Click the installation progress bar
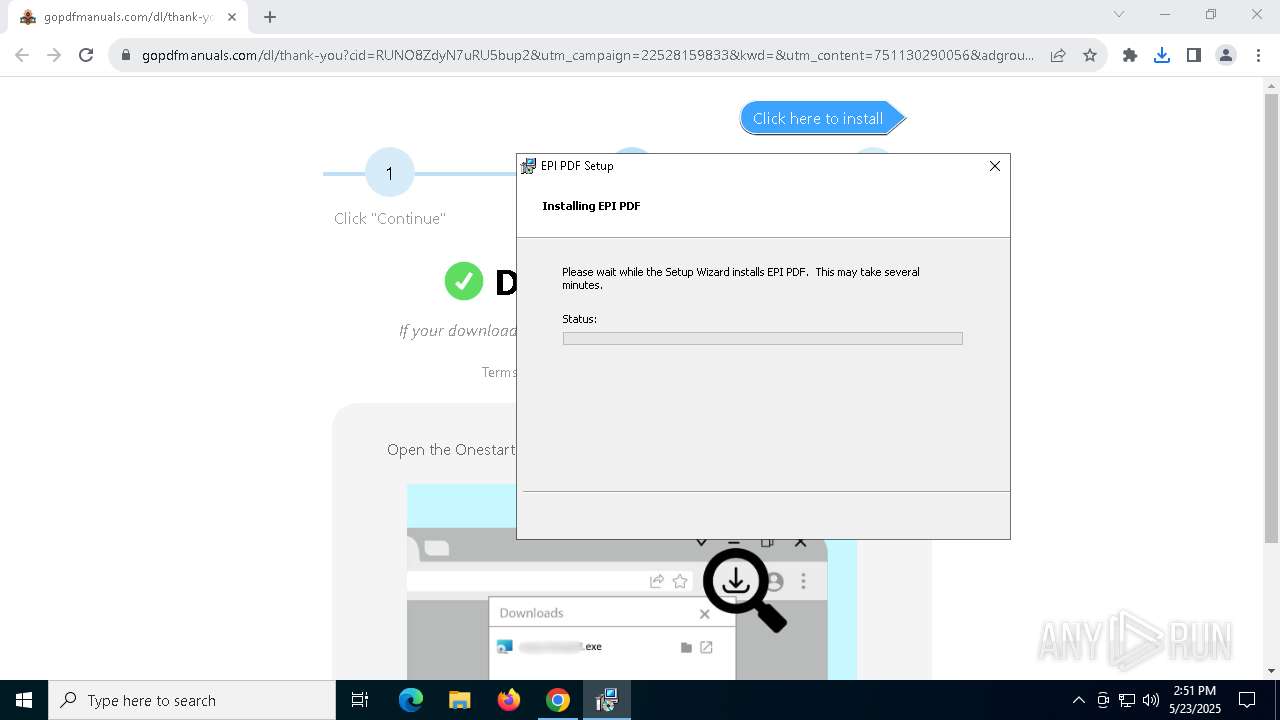This screenshot has height=720, width=1280. [763, 339]
